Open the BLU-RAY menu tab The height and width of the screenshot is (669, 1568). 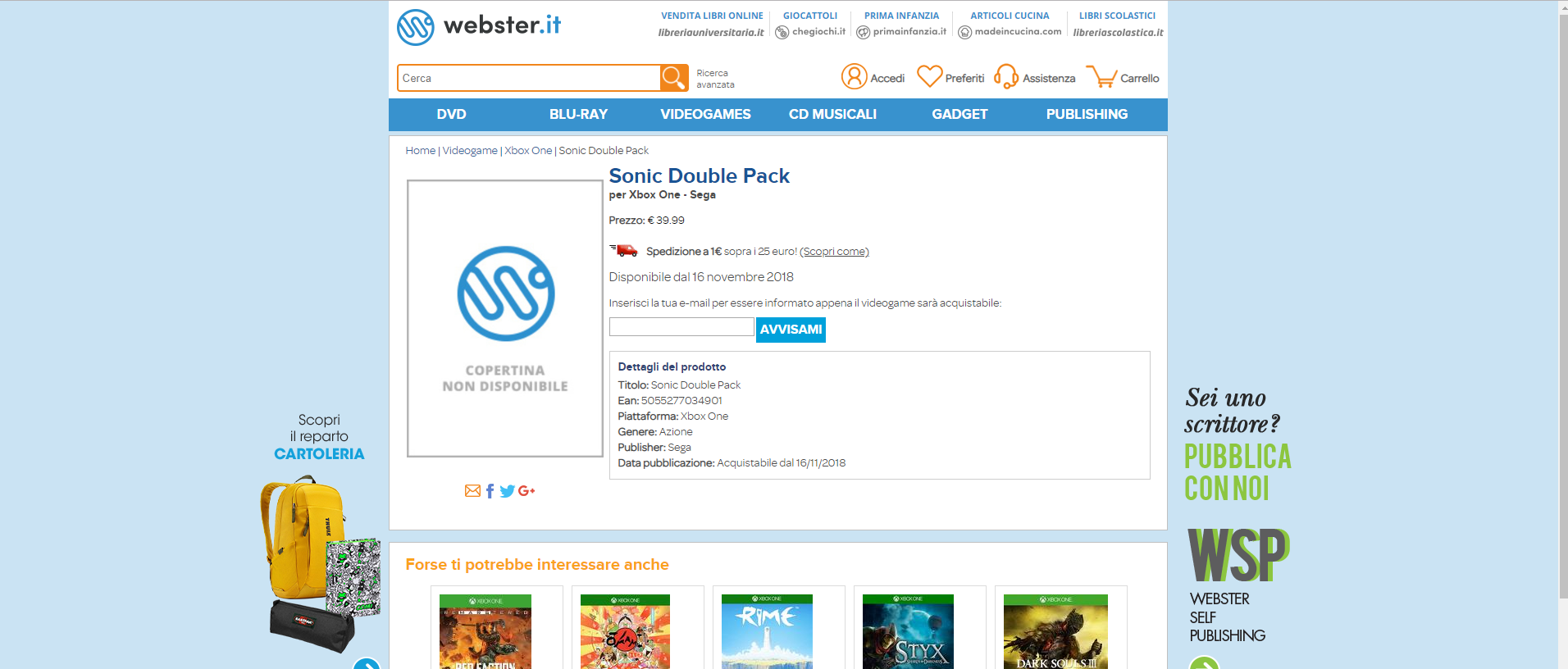coord(578,115)
